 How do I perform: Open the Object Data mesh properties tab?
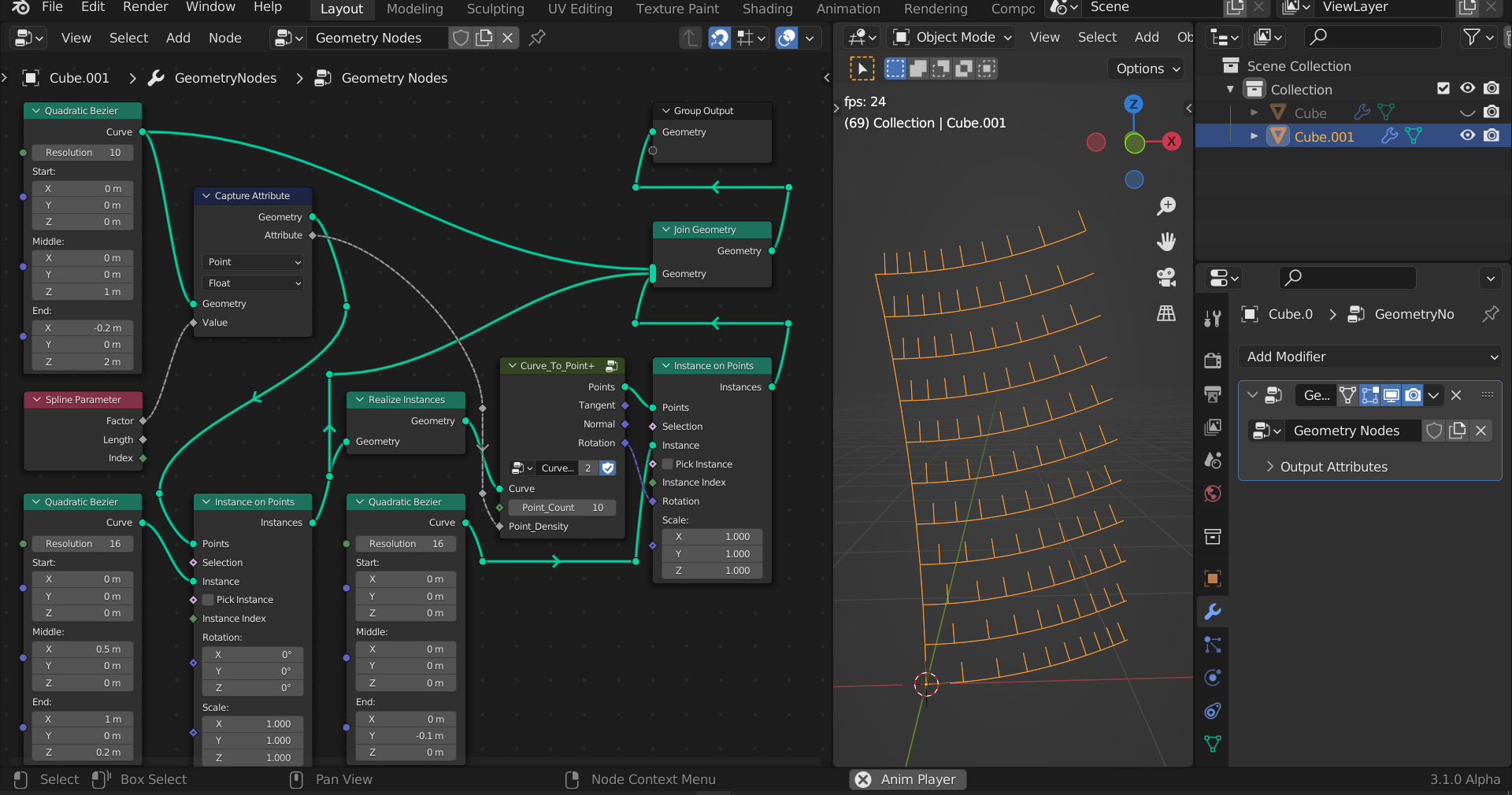(x=1213, y=744)
